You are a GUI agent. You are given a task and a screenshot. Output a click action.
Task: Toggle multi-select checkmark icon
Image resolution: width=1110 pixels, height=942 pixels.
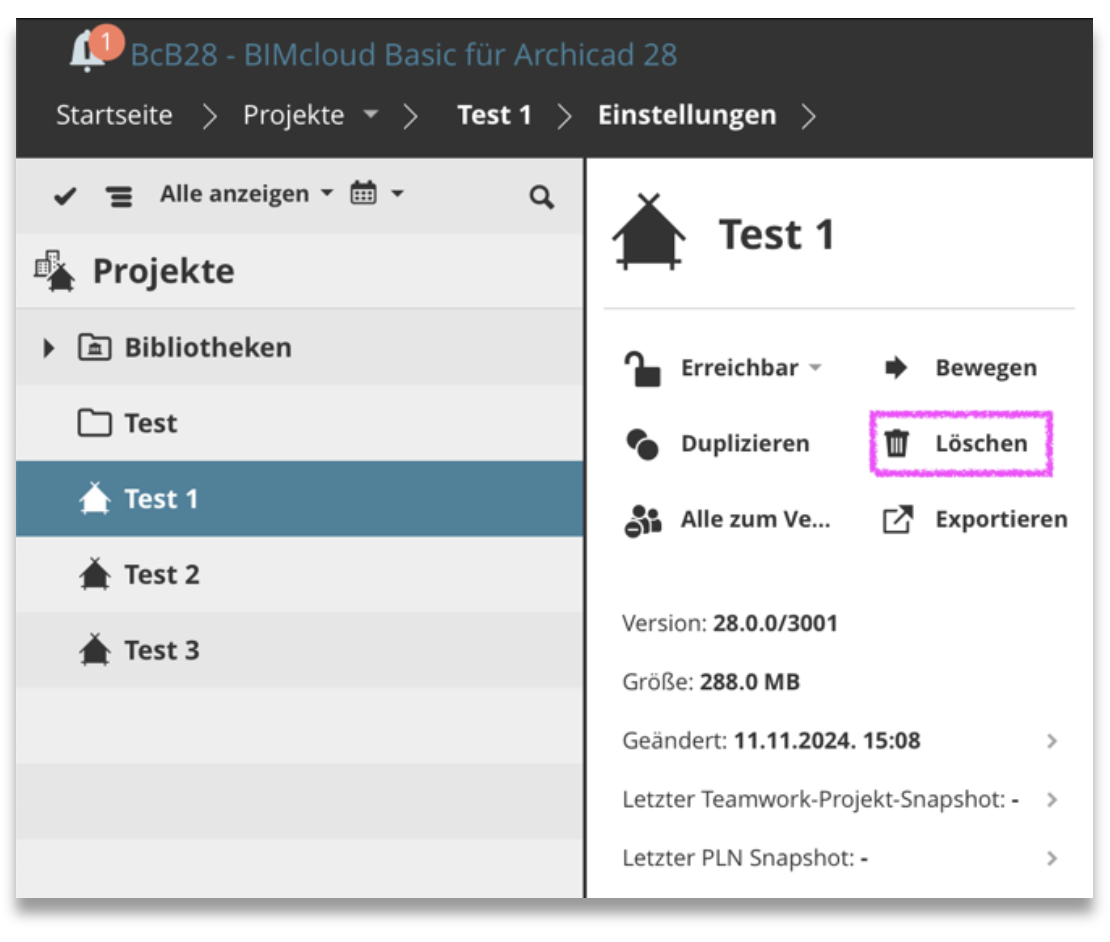(x=64, y=195)
